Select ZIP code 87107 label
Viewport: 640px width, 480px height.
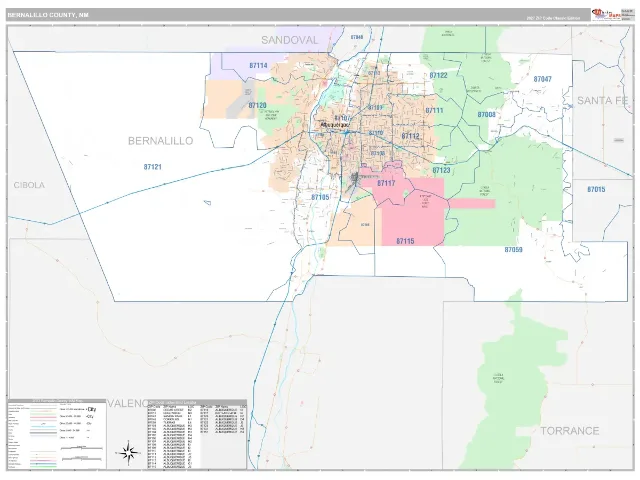point(342,118)
